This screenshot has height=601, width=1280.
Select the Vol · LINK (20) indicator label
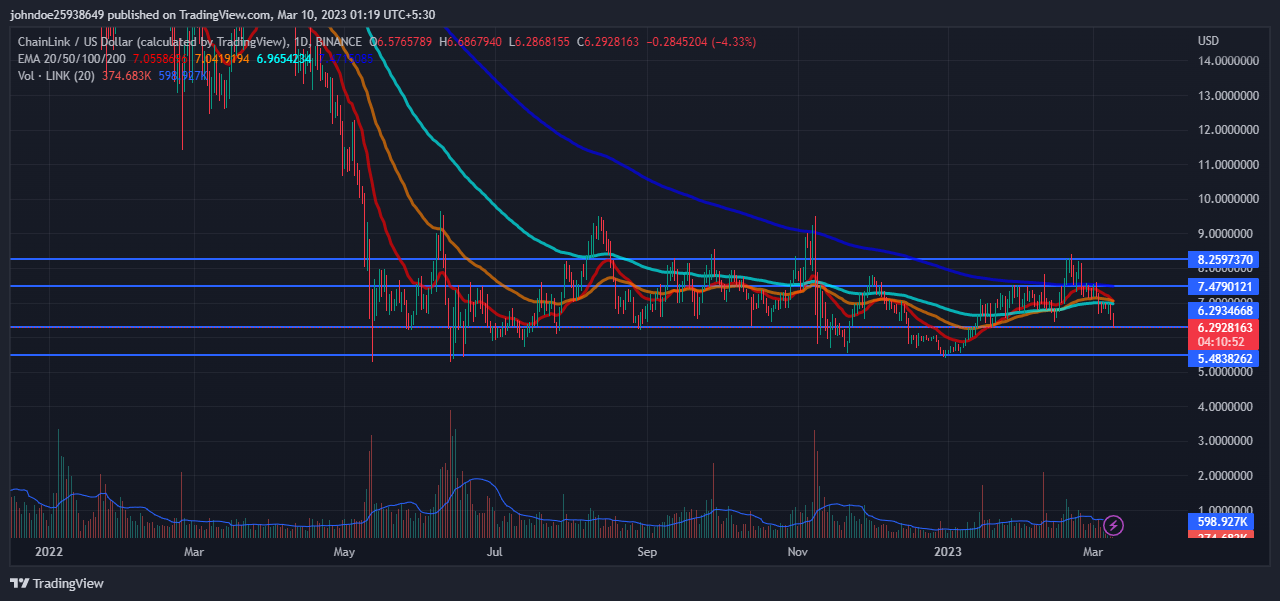tap(57, 76)
